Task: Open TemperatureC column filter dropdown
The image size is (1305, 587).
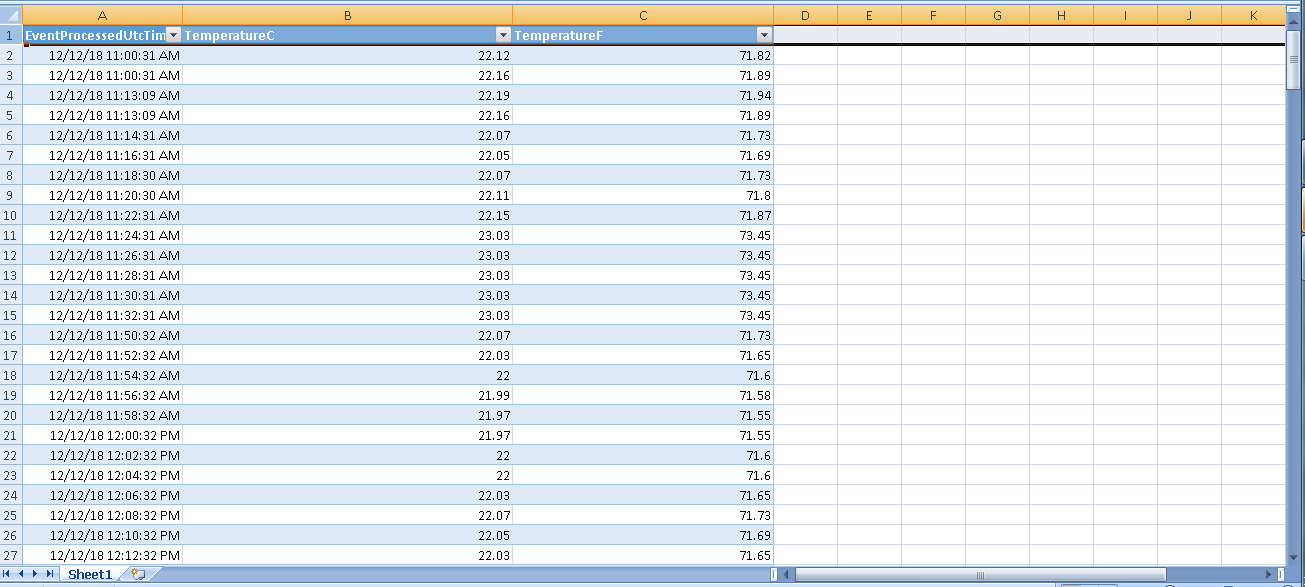Action: point(503,35)
